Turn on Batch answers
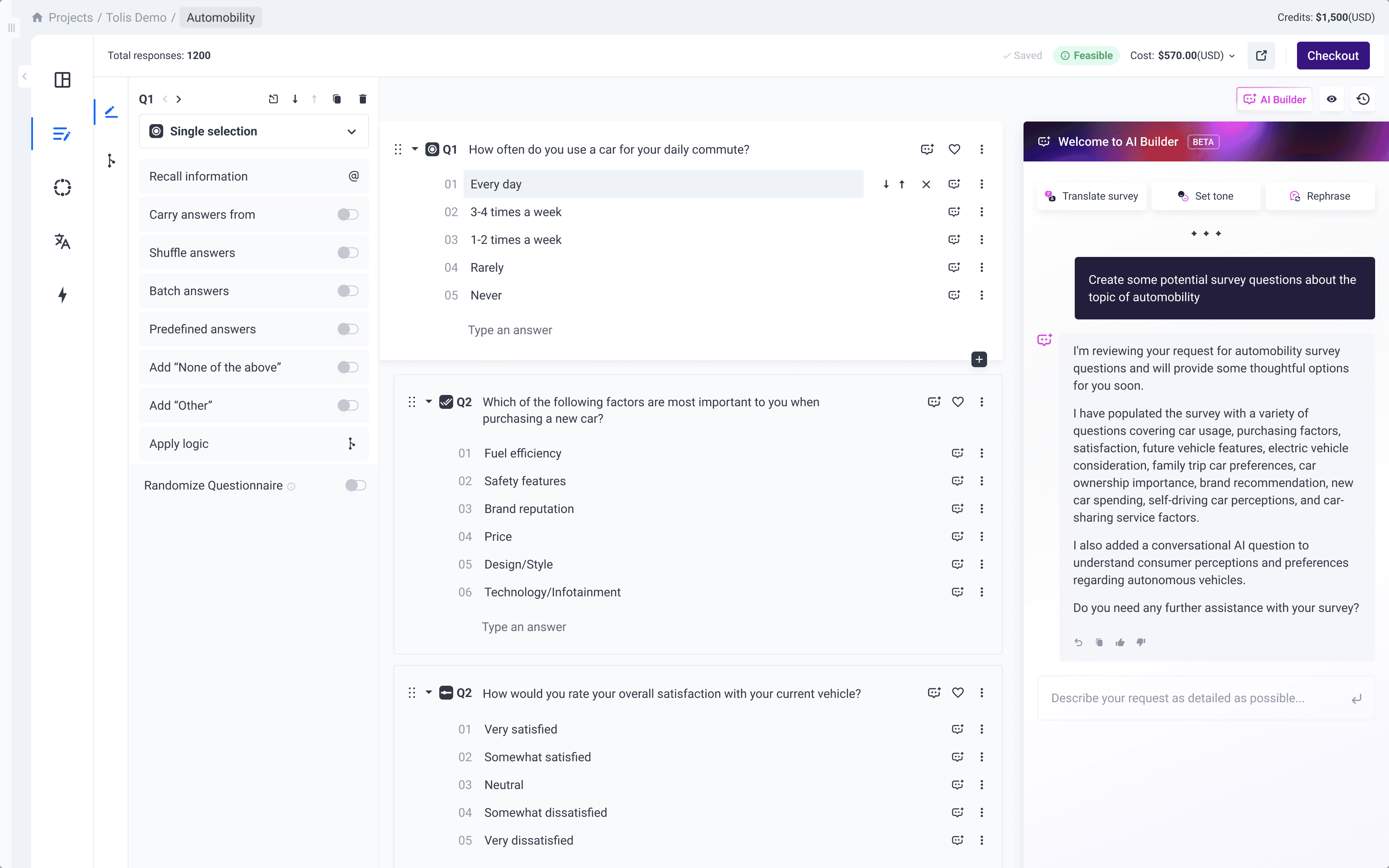The image size is (1389, 868). point(347,290)
